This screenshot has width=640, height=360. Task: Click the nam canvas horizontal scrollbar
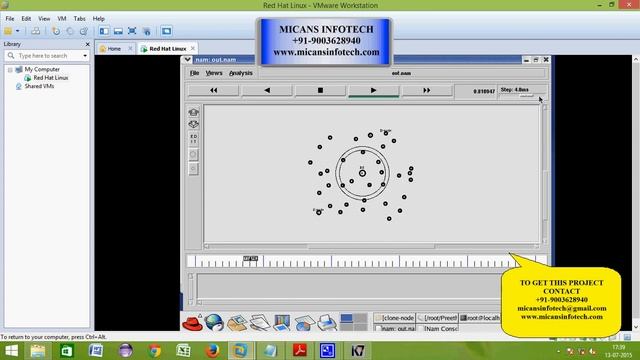[371, 247]
